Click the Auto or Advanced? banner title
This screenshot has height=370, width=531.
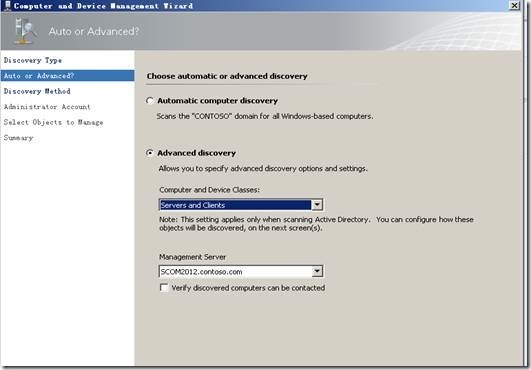click(x=94, y=31)
